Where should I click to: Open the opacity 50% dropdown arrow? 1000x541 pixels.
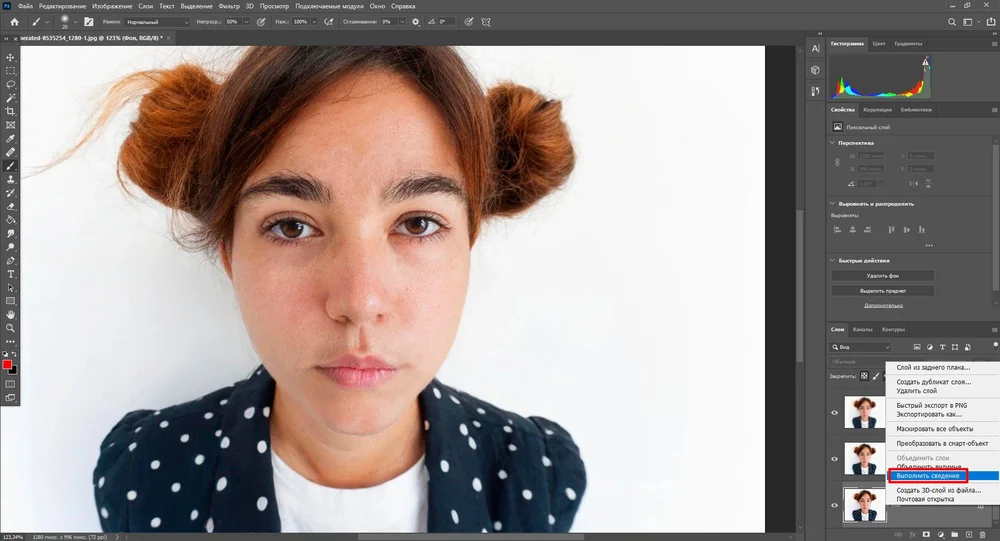coord(246,22)
